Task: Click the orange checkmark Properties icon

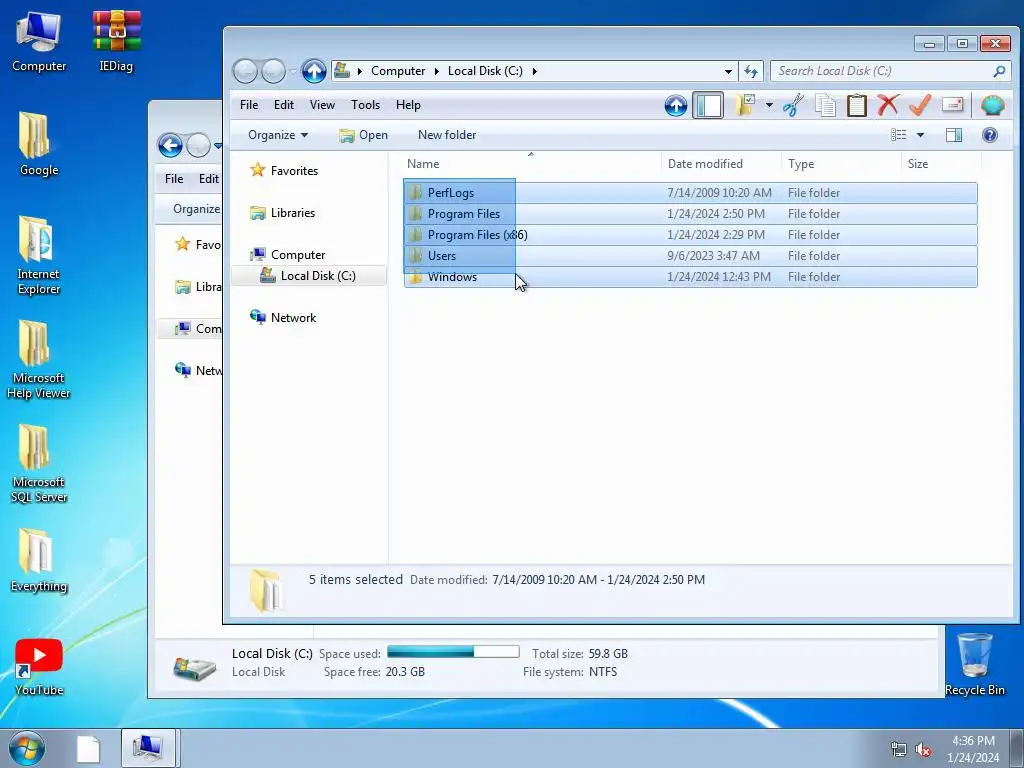Action: click(920, 105)
